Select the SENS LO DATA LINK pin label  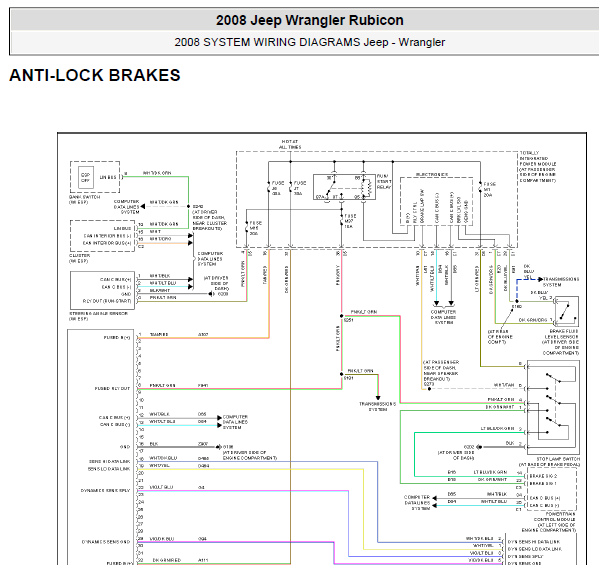pyautogui.click(x=109, y=469)
